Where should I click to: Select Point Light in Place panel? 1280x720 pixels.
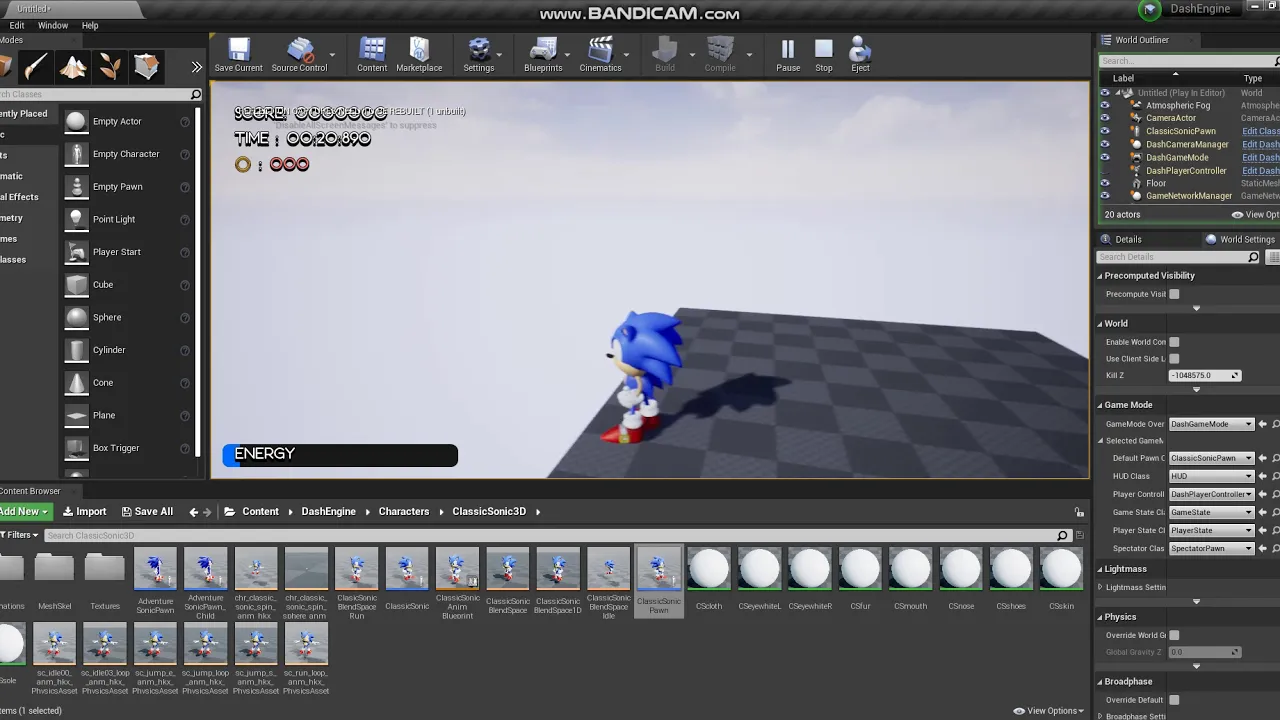point(127,219)
